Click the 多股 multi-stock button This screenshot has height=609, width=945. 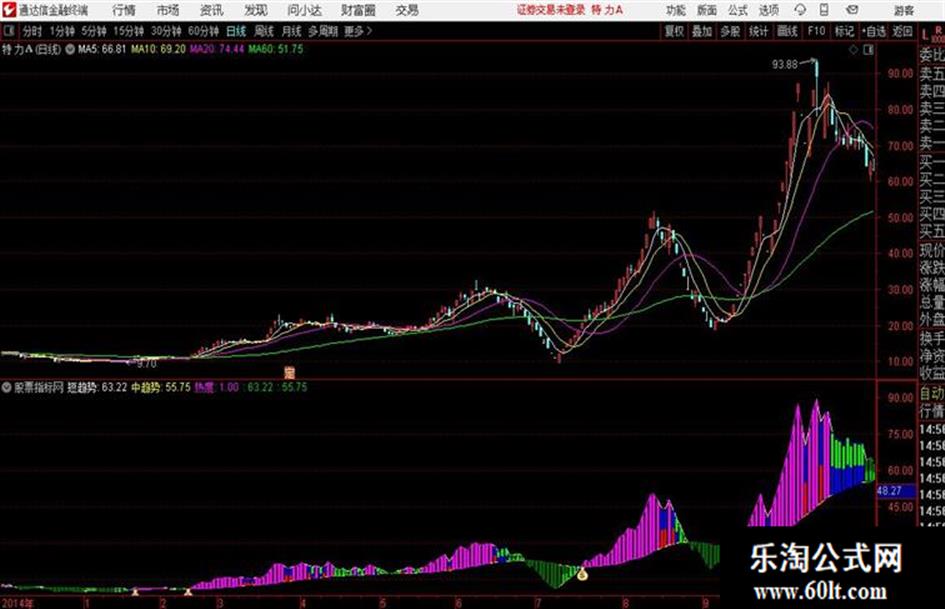730,31
